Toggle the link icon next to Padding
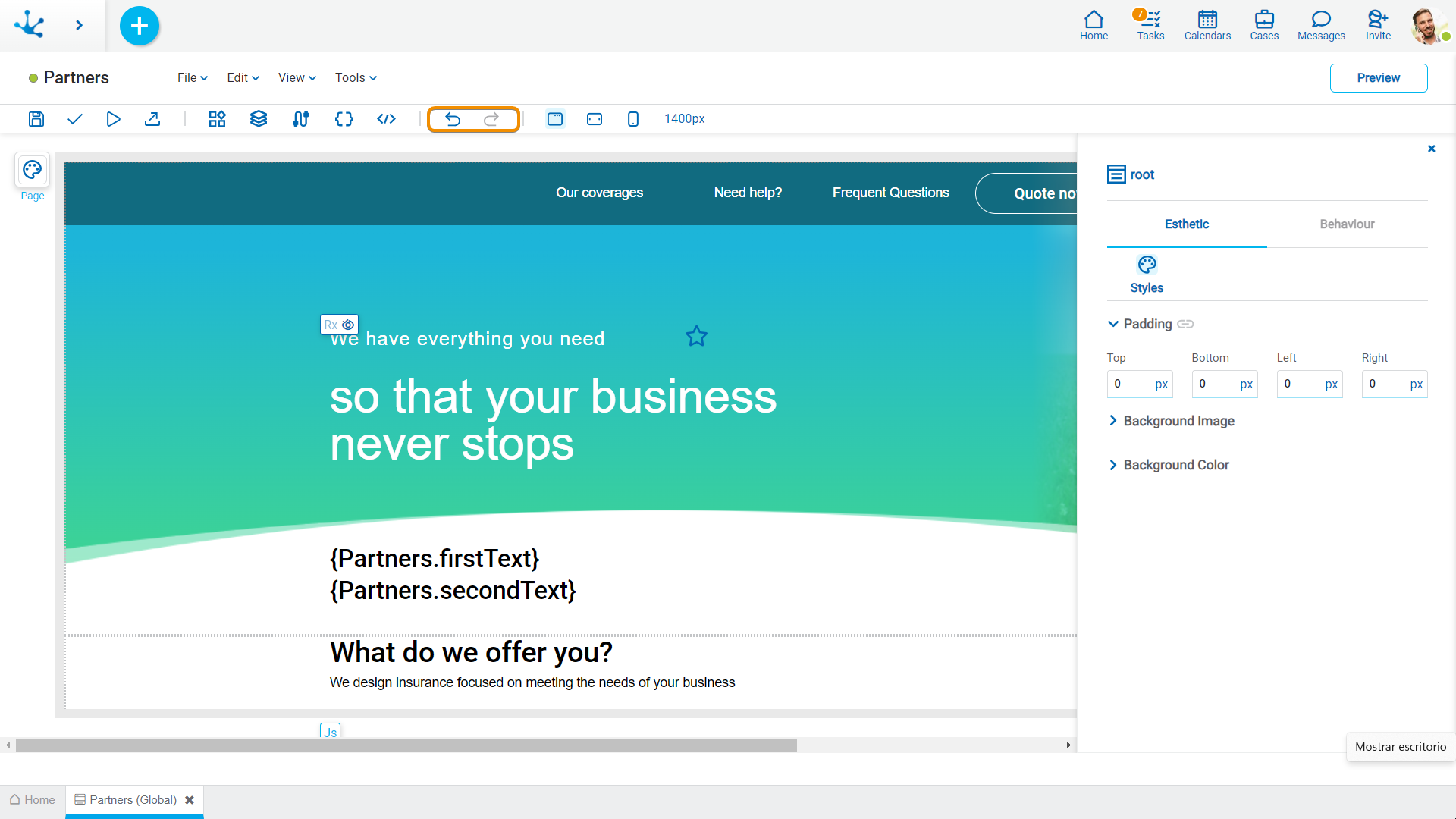The image size is (1456, 819). point(1184,324)
